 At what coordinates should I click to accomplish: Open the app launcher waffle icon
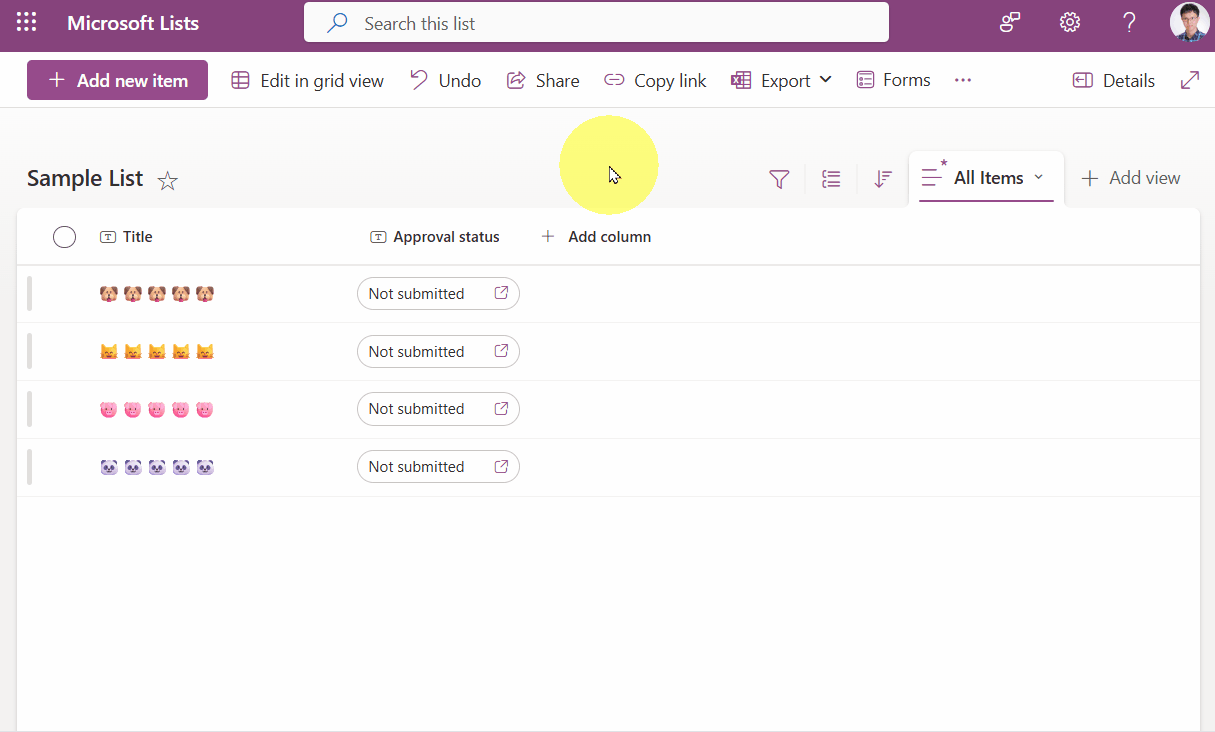27,23
